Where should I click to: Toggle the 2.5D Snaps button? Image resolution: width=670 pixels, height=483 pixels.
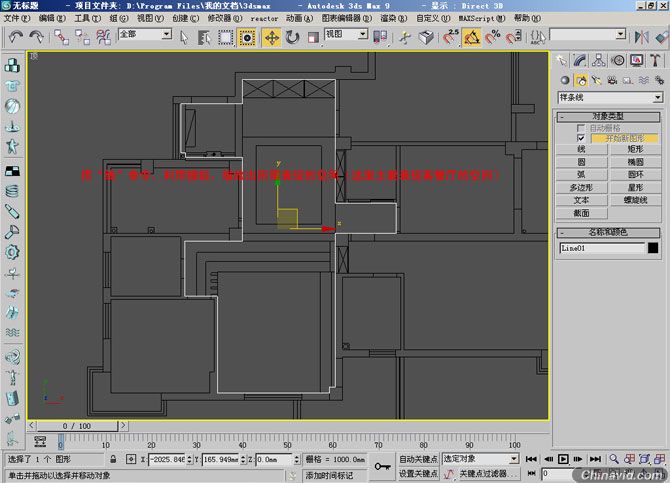[450, 37]
